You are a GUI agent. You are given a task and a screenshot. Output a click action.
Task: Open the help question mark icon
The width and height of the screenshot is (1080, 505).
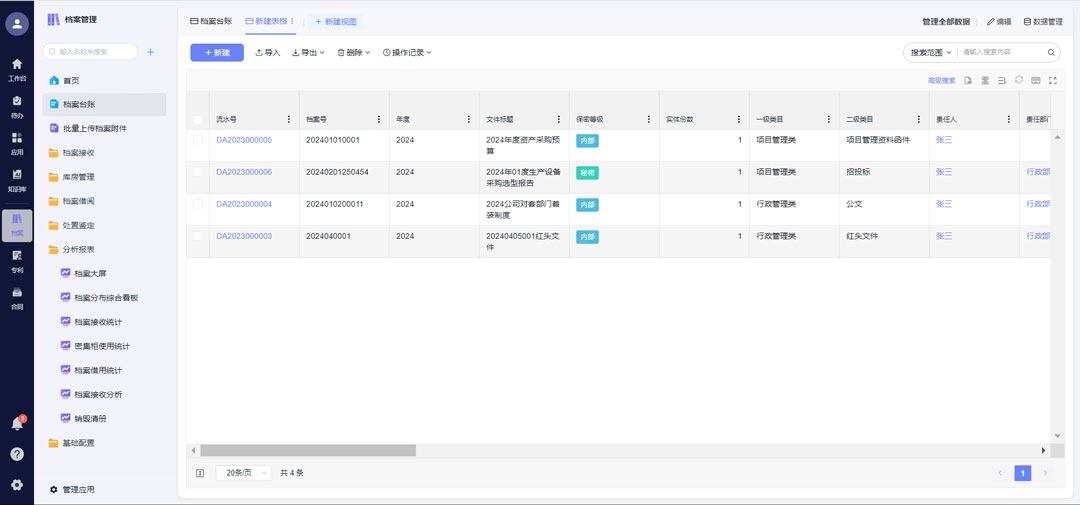click(x=17, y=454)
